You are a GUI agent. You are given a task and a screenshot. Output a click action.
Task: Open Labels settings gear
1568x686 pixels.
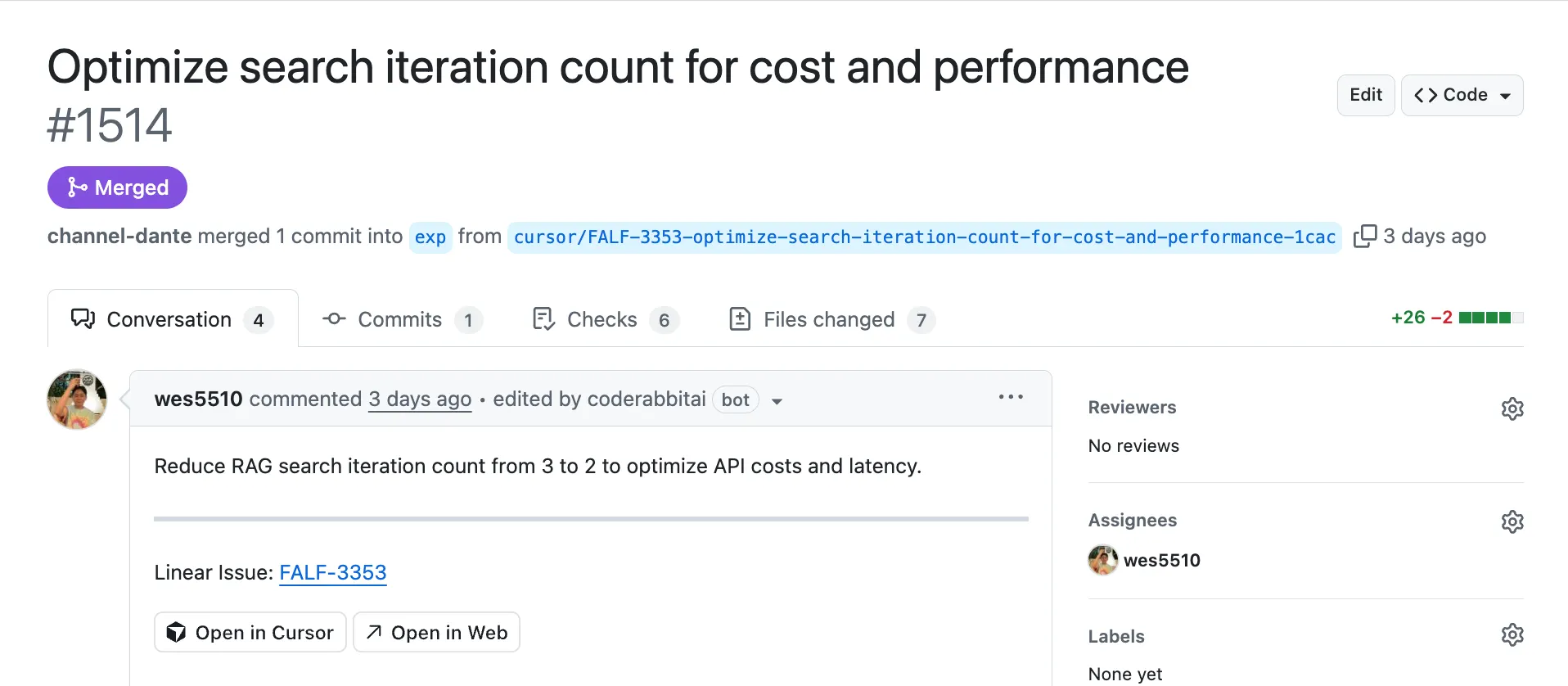pos(1512,634)
